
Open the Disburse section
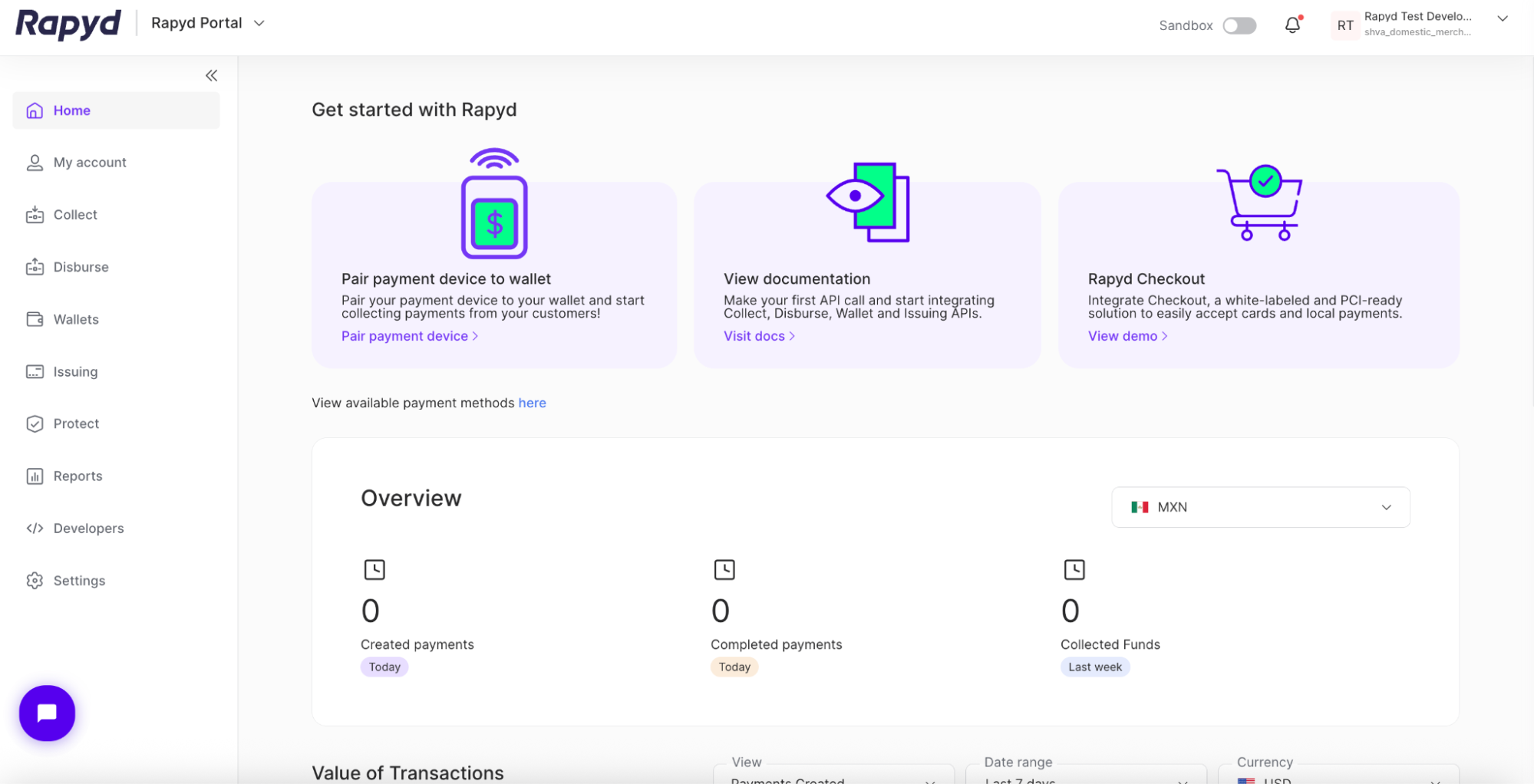click(81, 266)
